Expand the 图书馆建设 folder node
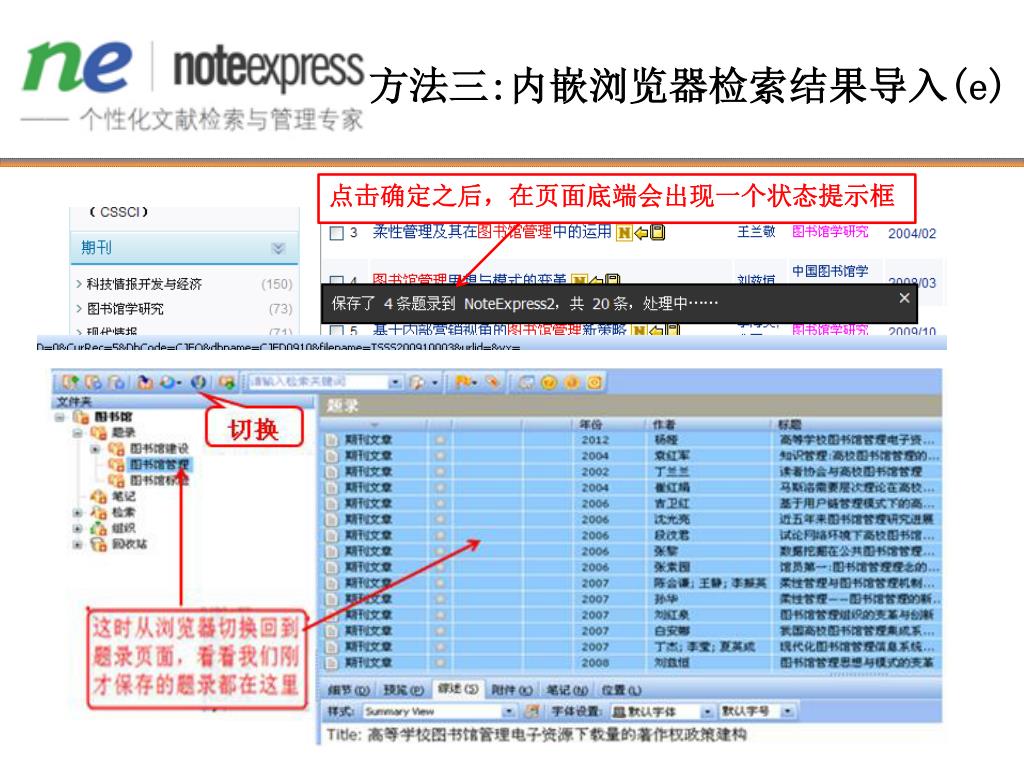1024x768 pixels. coord(95,449)
